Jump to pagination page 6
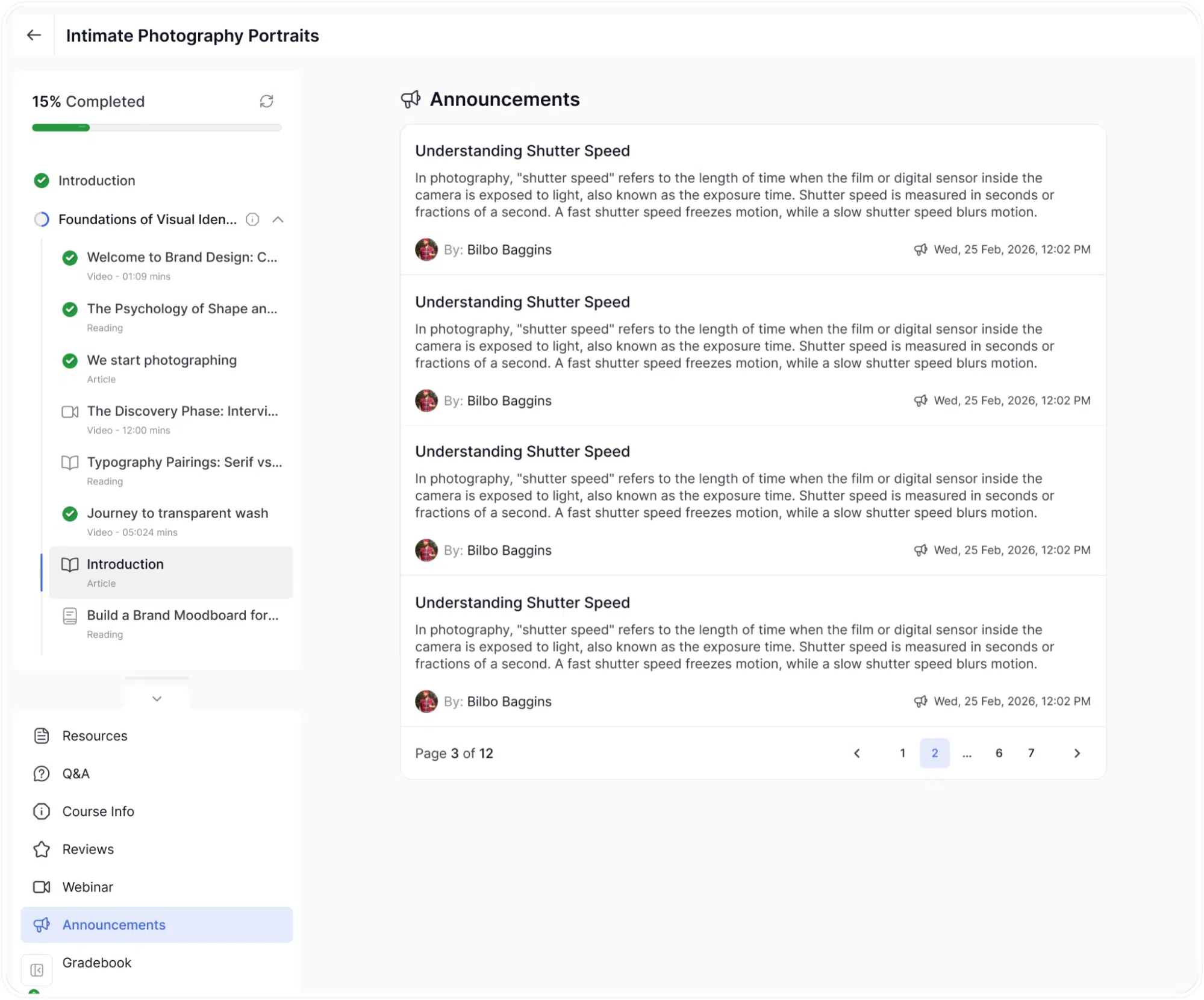The width and height of the screenshot is (1204, 1000). point(999,754)
